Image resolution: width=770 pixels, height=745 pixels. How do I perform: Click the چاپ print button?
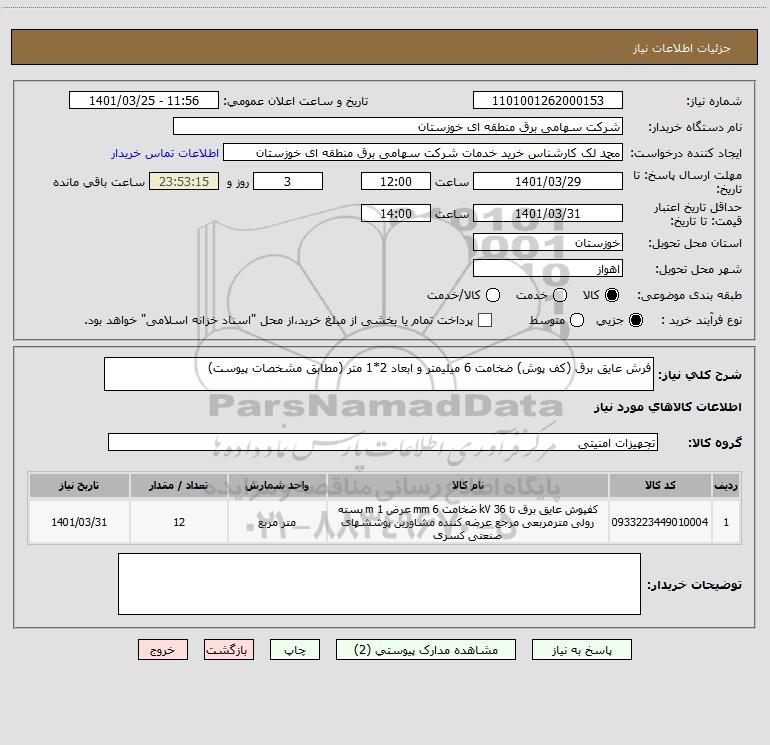point(295,650)
